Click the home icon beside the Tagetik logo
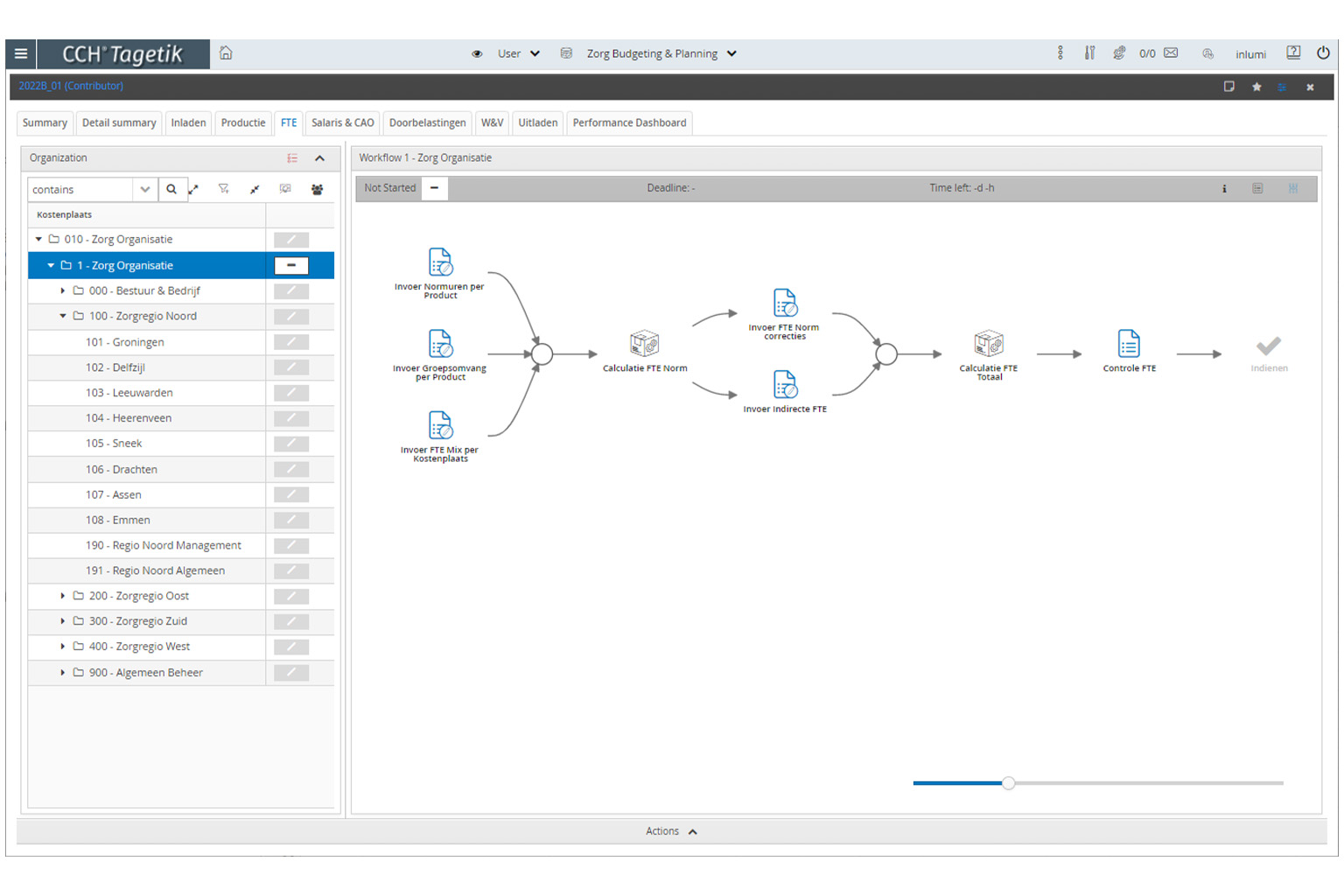The image size is (1344, 896). point(226,53)
